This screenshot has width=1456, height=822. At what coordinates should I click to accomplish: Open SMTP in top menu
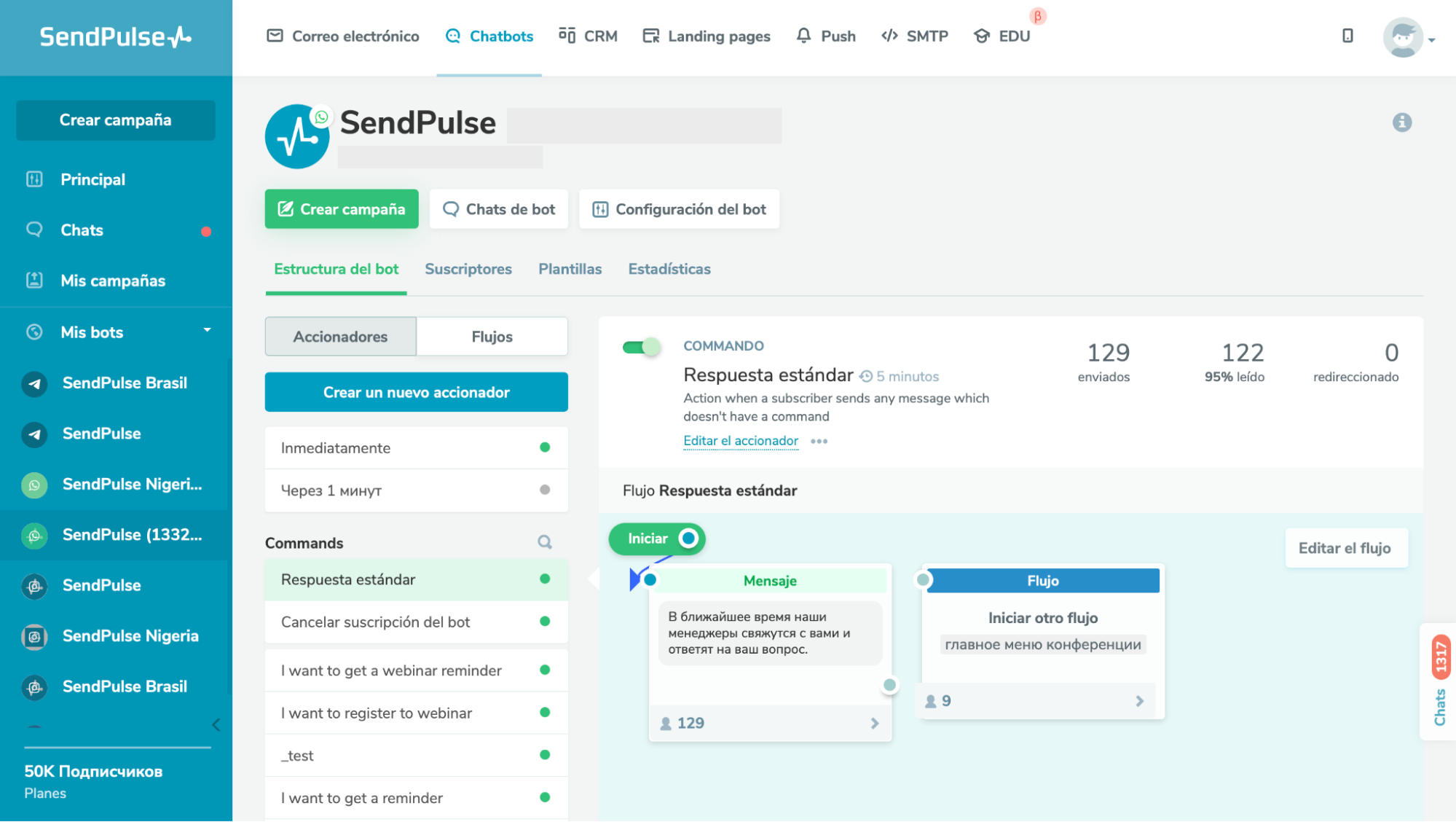tap(915, 36)
